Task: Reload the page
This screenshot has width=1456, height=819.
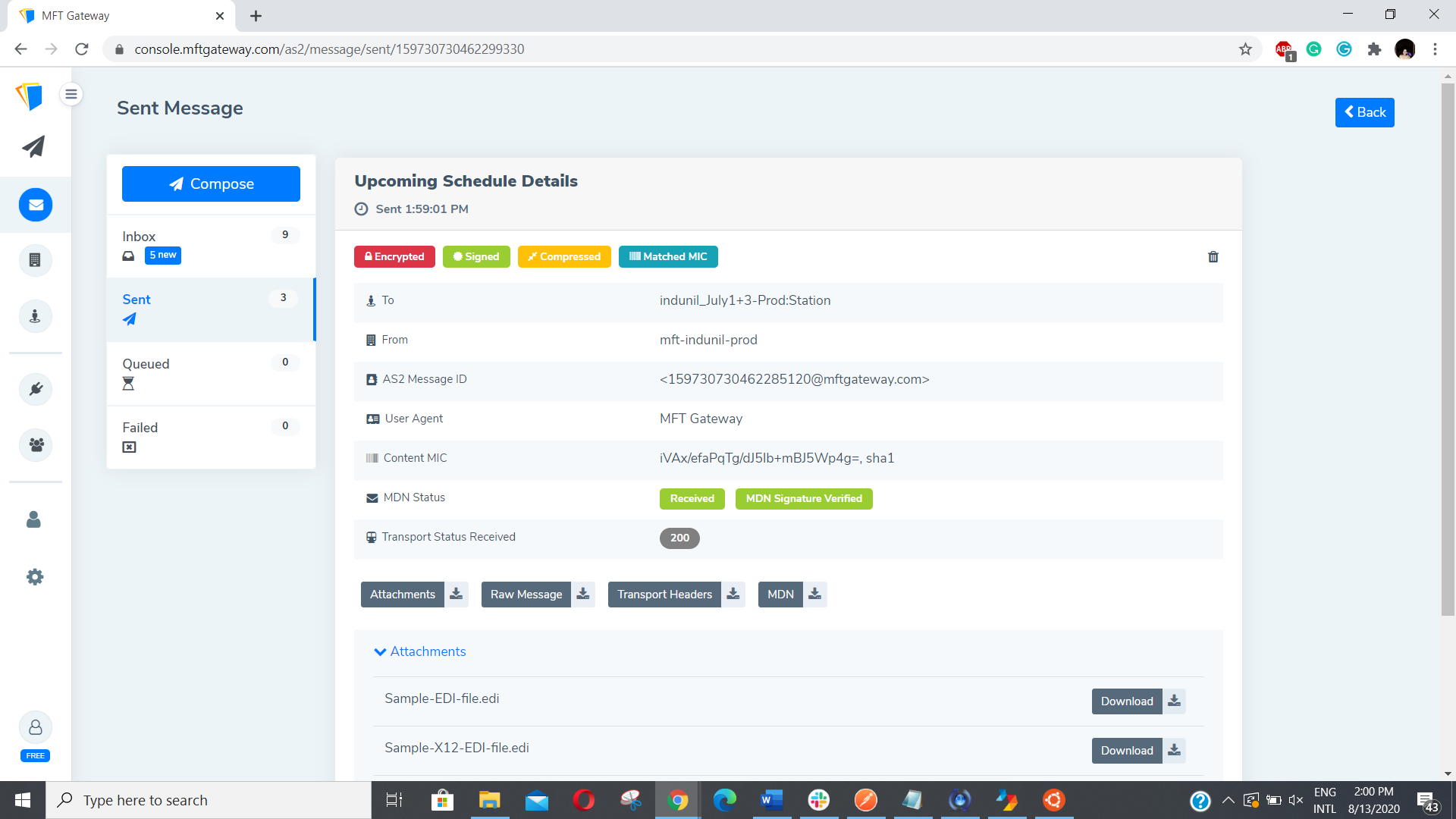Action: click(82, 49)
